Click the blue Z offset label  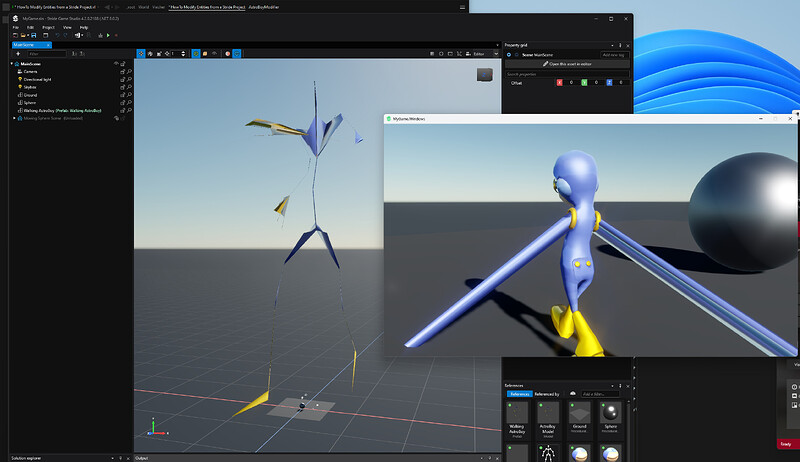tap(609, 83)
